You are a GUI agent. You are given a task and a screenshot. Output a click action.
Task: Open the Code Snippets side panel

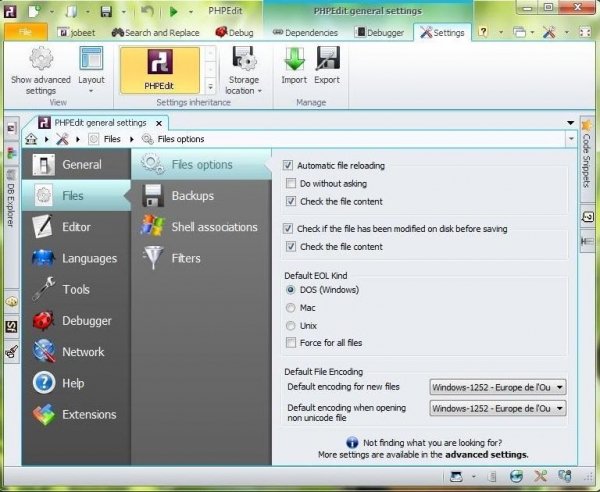point(586,159)
